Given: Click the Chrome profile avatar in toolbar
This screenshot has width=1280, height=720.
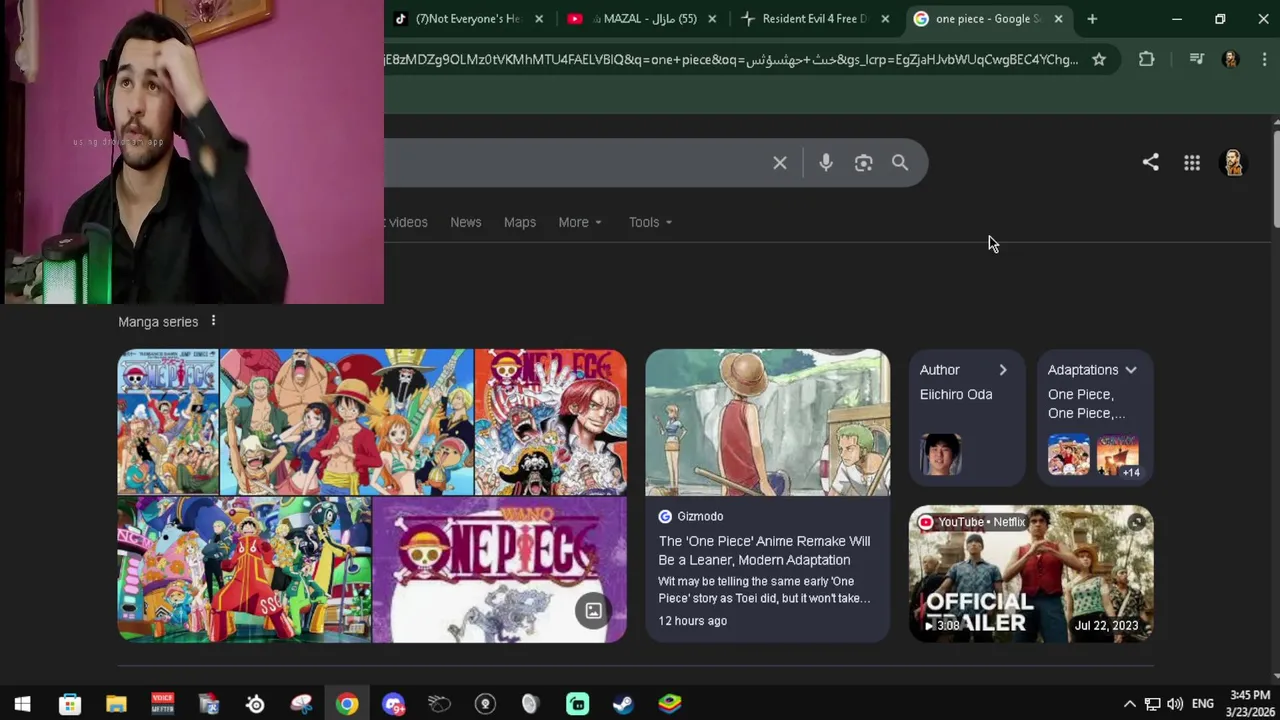Looking at the screenshot, I should 1231,59.
